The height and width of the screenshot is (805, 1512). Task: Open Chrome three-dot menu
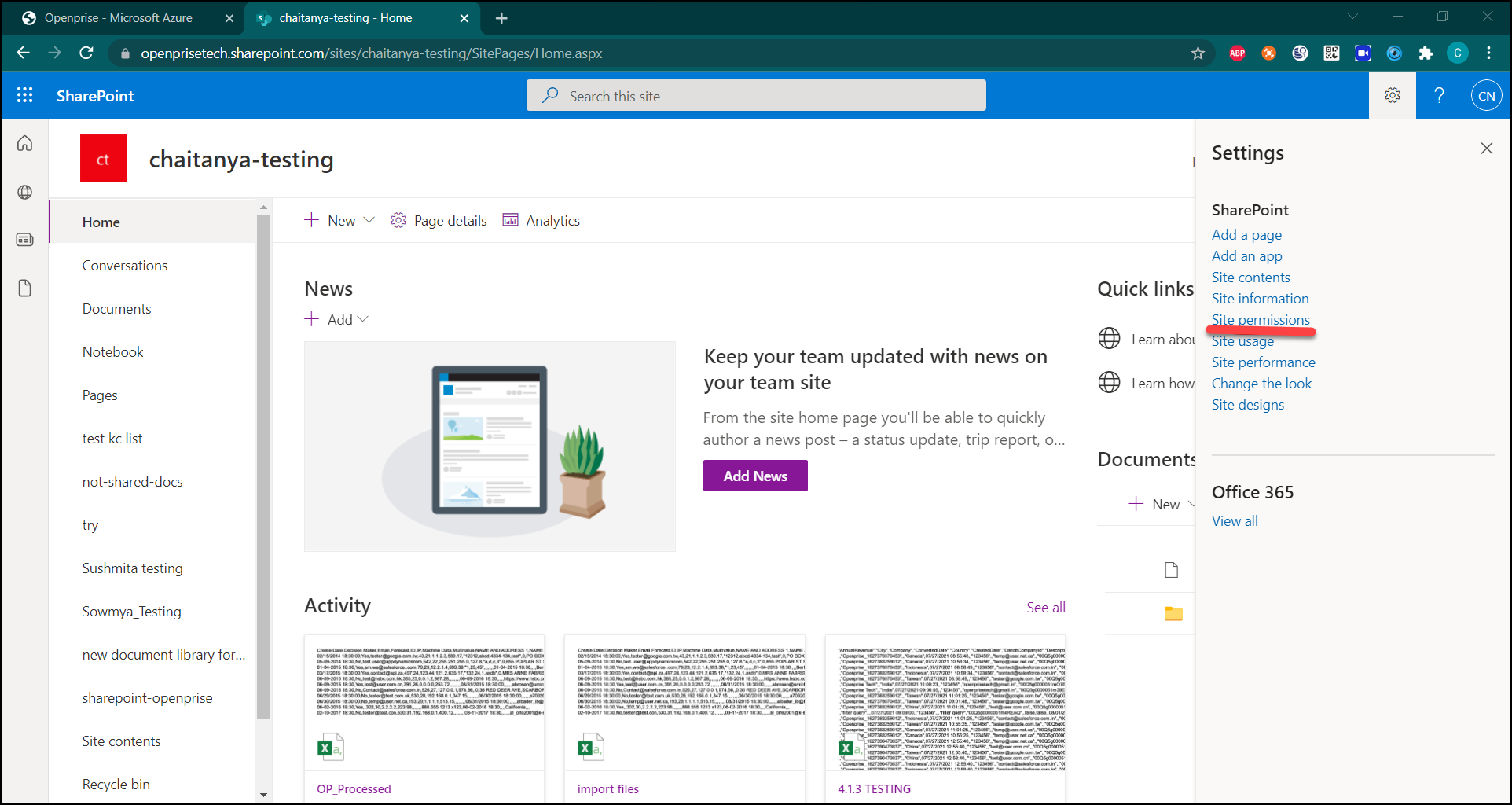[x=1488, y=53]
